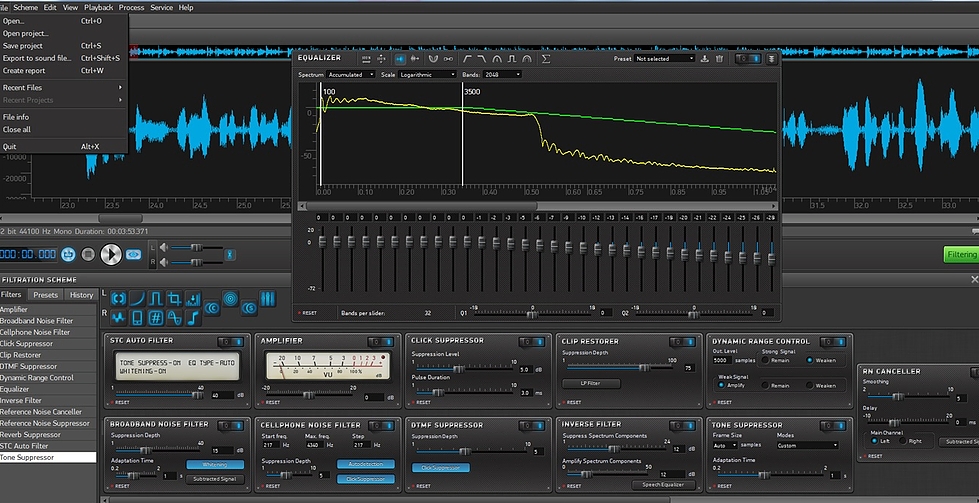The width and height of the screenshot is (979, 503).
Task: Click the right channel speaker icon
Action: point(164,261)
